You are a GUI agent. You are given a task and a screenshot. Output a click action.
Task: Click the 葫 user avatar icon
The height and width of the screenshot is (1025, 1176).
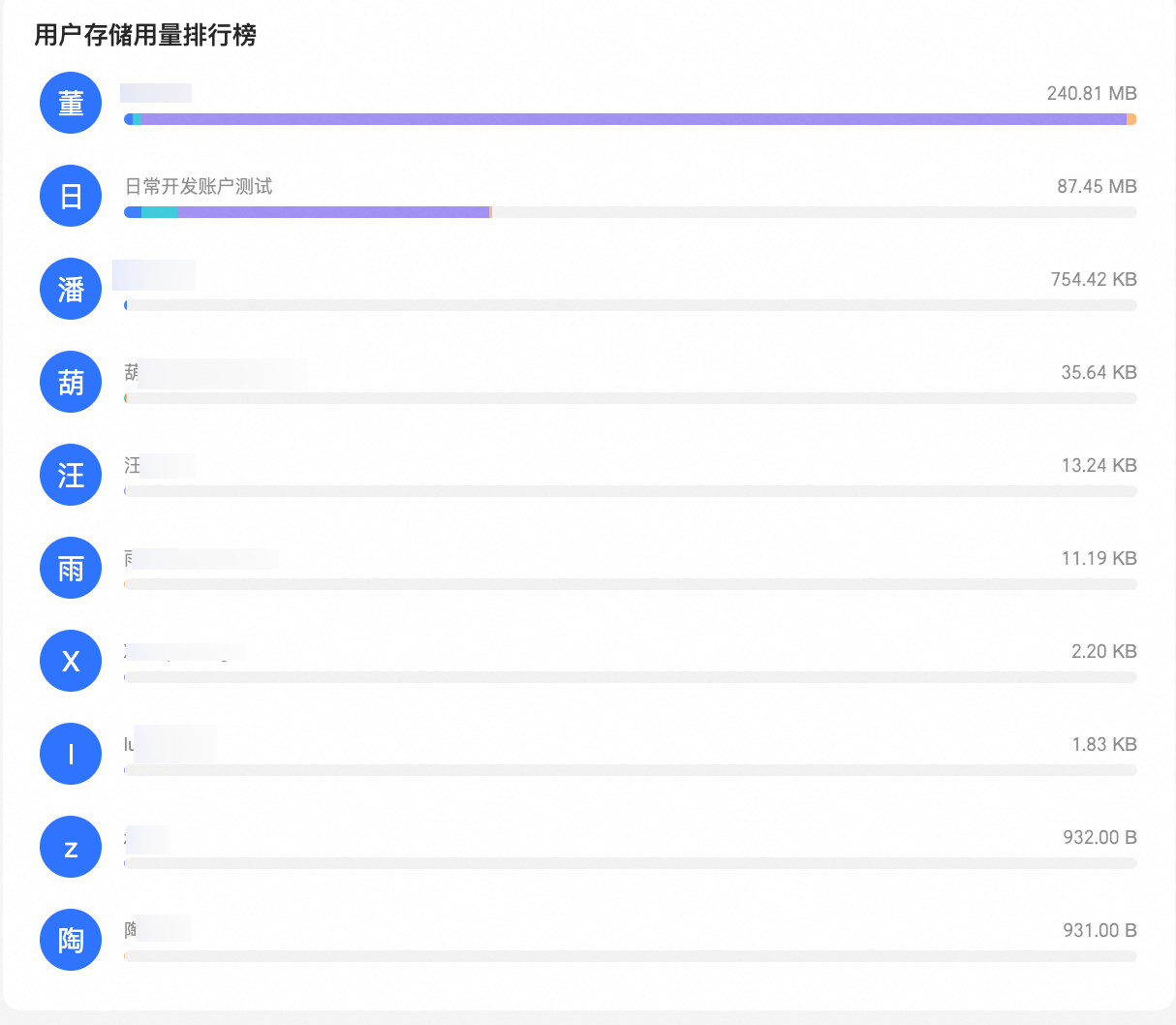pyautogui.click(x=71, y=382)
